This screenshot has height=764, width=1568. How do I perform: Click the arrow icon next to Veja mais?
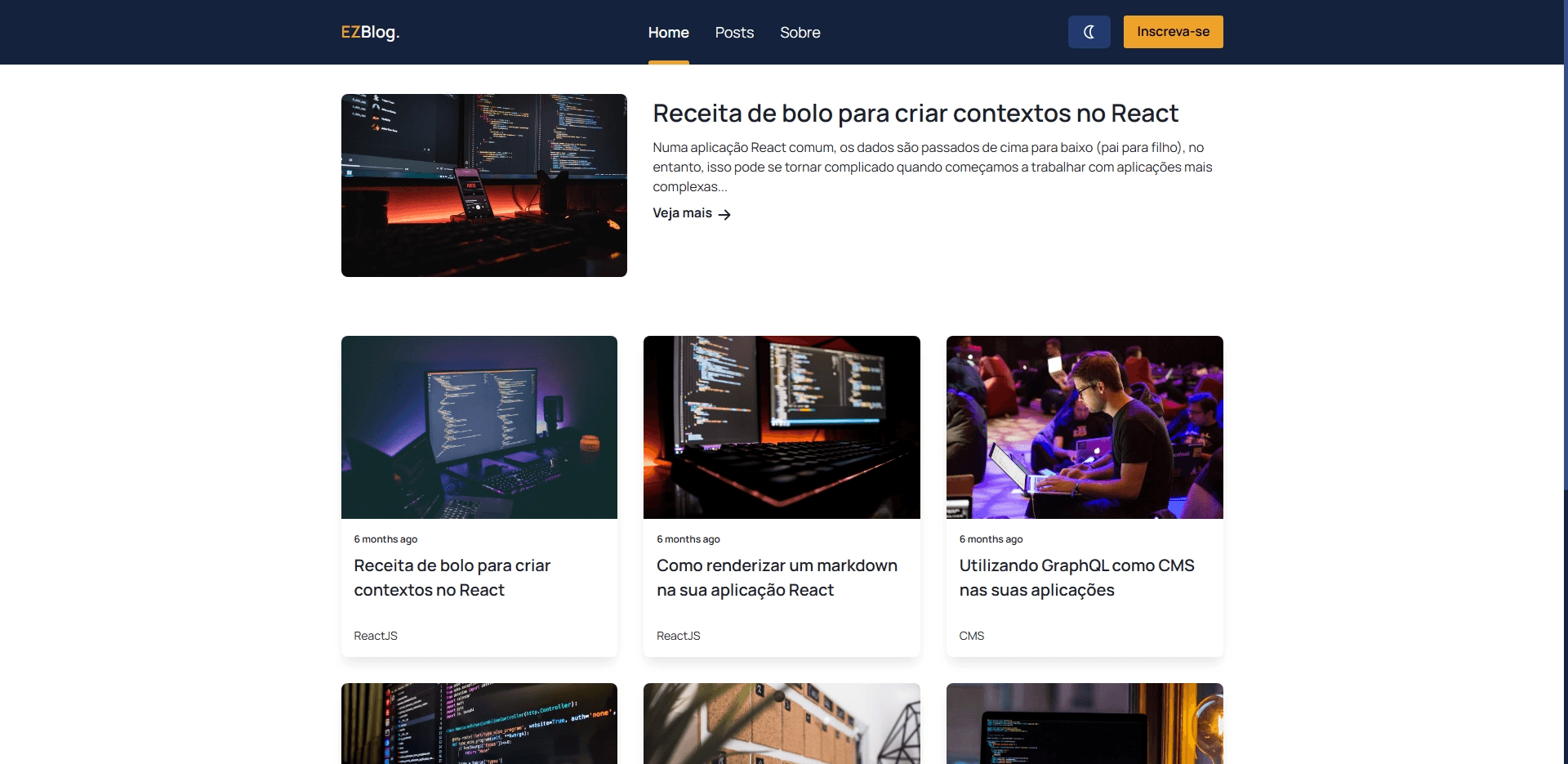(x=724, y=214)
